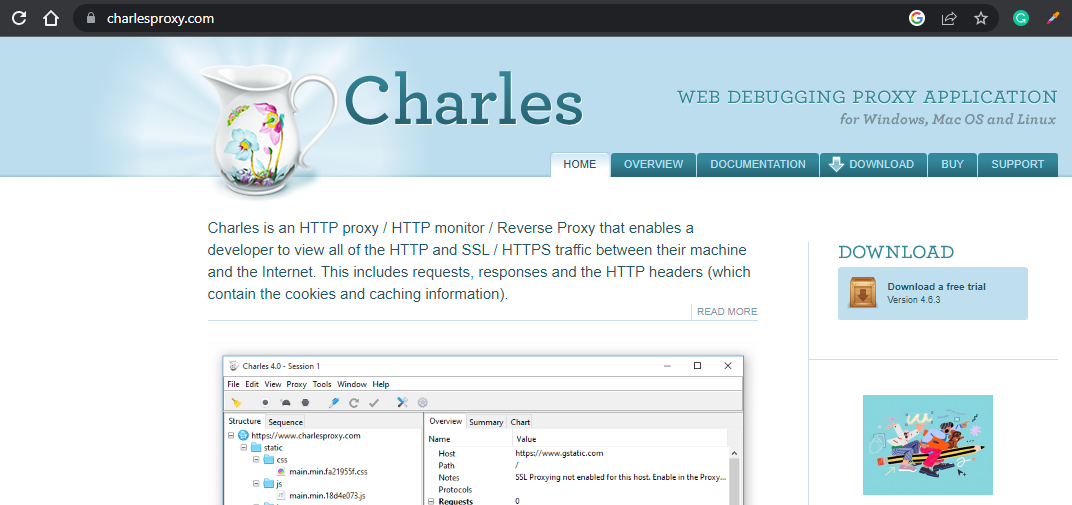Click the Version 4.6.3 text
Image resolution: width=1072 pixels, height=505 pixels.
coord(914,299)
